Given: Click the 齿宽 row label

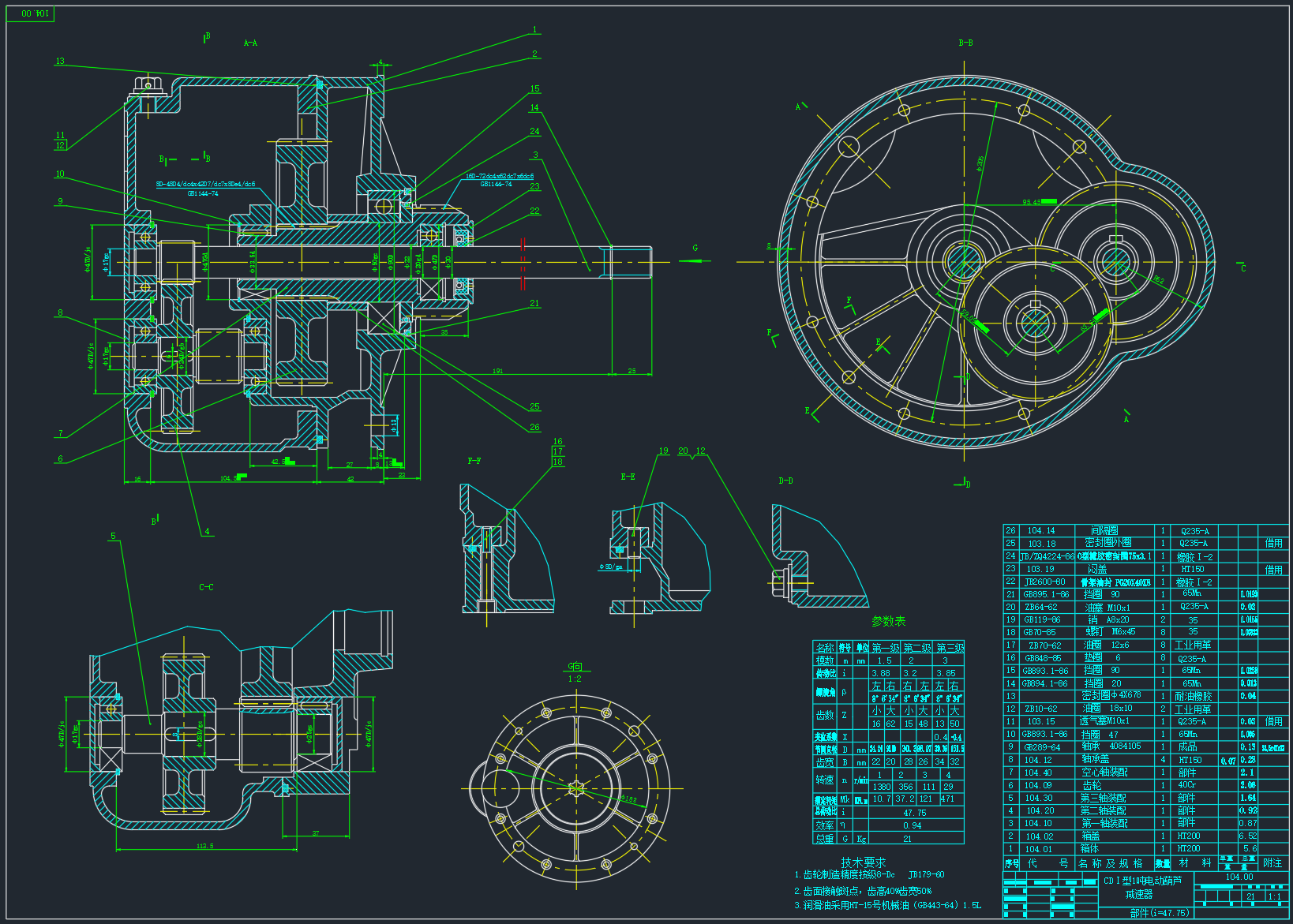Looking at the screenshot, I should 825,762.
